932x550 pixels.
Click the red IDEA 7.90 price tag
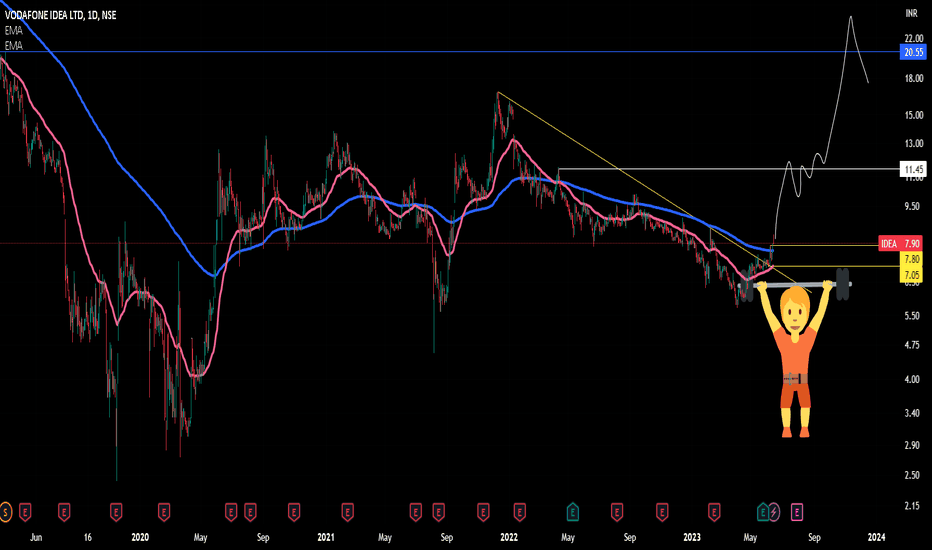tap(900, 243)
